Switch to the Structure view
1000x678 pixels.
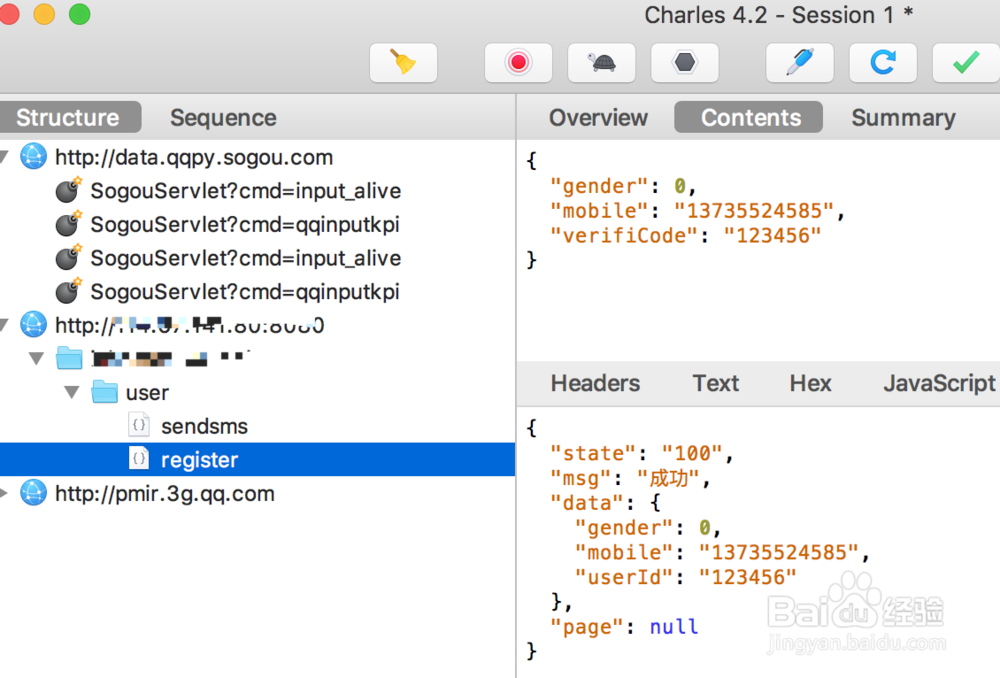[68, 117]
